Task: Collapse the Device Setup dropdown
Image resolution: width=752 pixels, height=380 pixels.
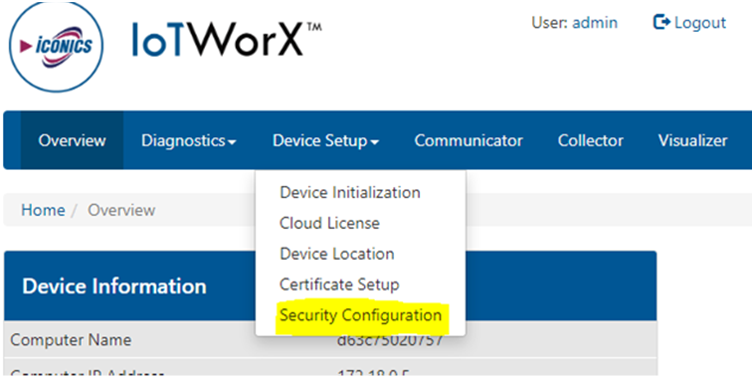Action: point(326,141)
